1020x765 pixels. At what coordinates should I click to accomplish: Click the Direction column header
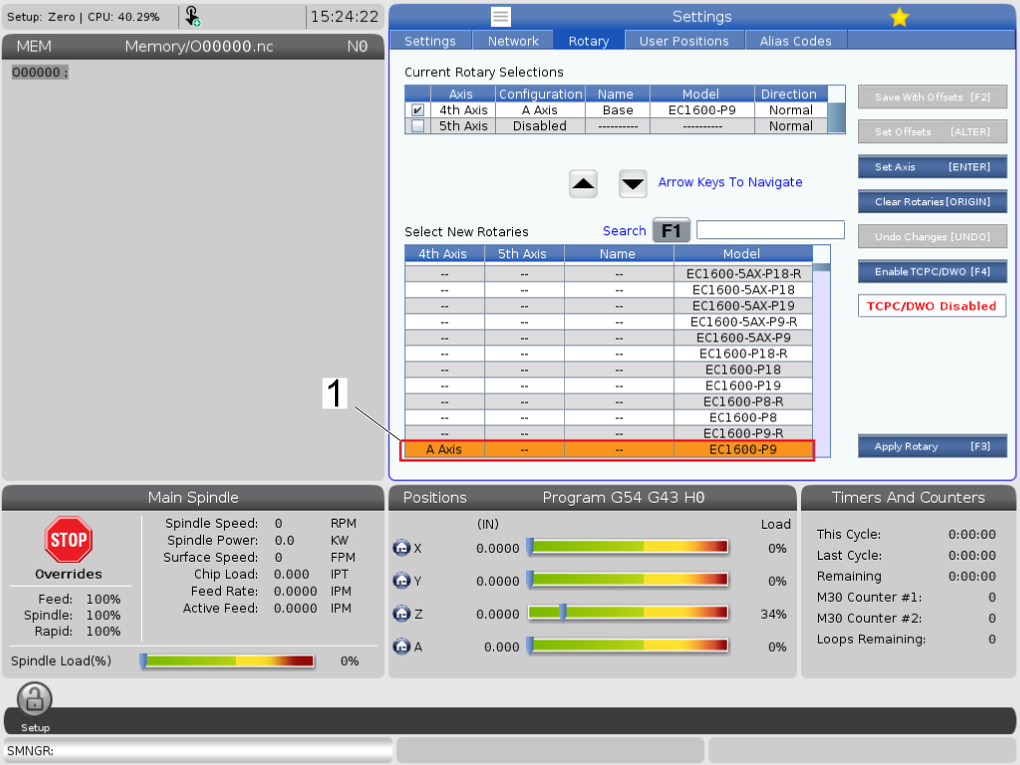pos(790,94)
